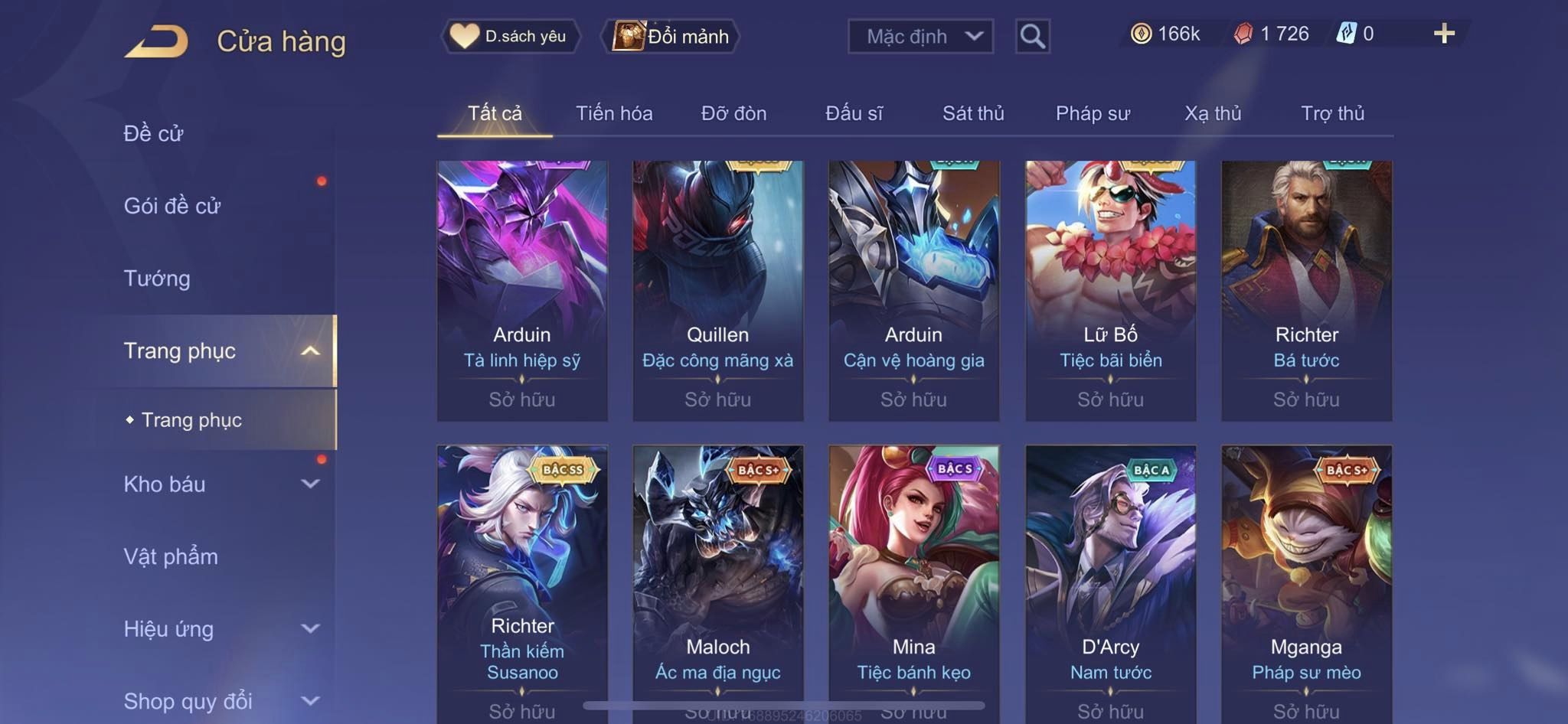Tap the plus icon to add currency

point(1444,34)
